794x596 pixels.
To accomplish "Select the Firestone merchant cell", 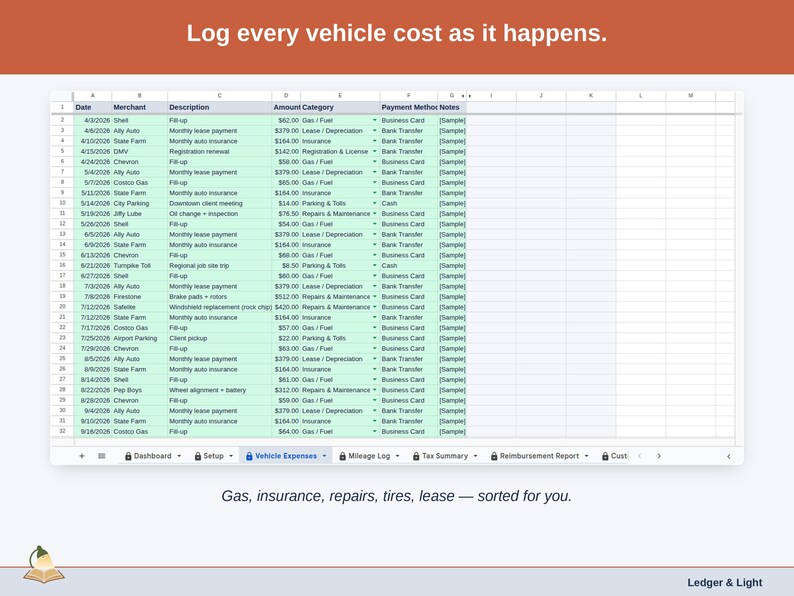I will pyautogui.click(x=139, y=297).
